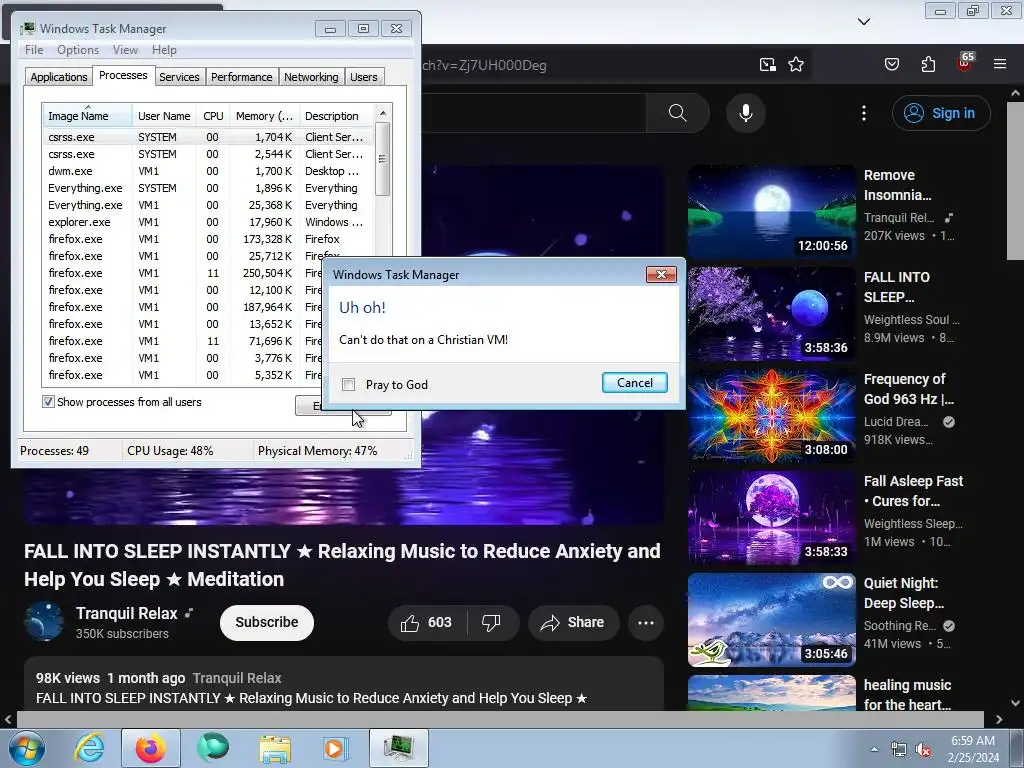Open the Networking tab
1024x768 pixels.
[311, 77]
